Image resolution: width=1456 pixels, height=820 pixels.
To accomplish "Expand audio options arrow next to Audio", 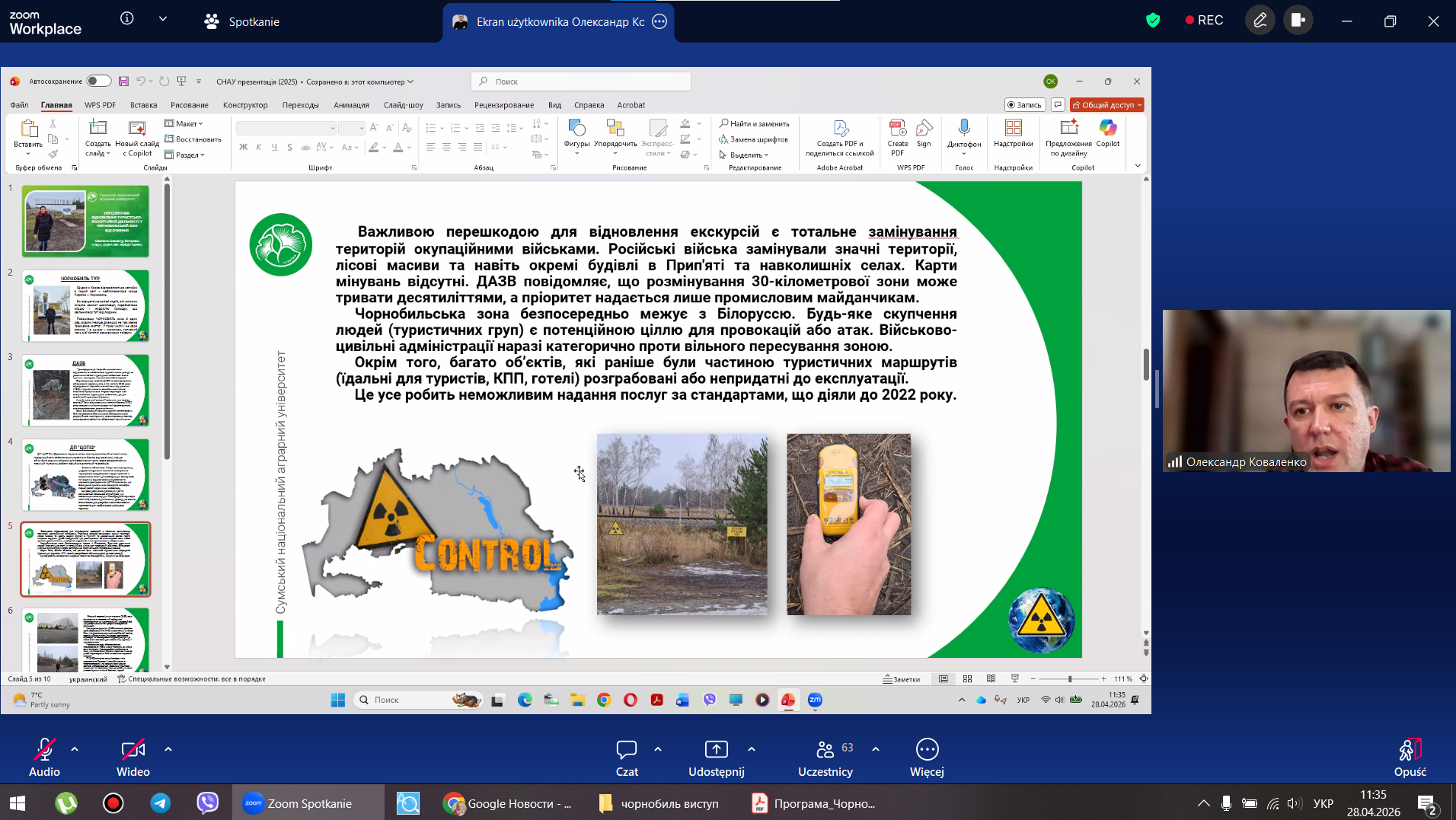I will click(x=75, y=749).
